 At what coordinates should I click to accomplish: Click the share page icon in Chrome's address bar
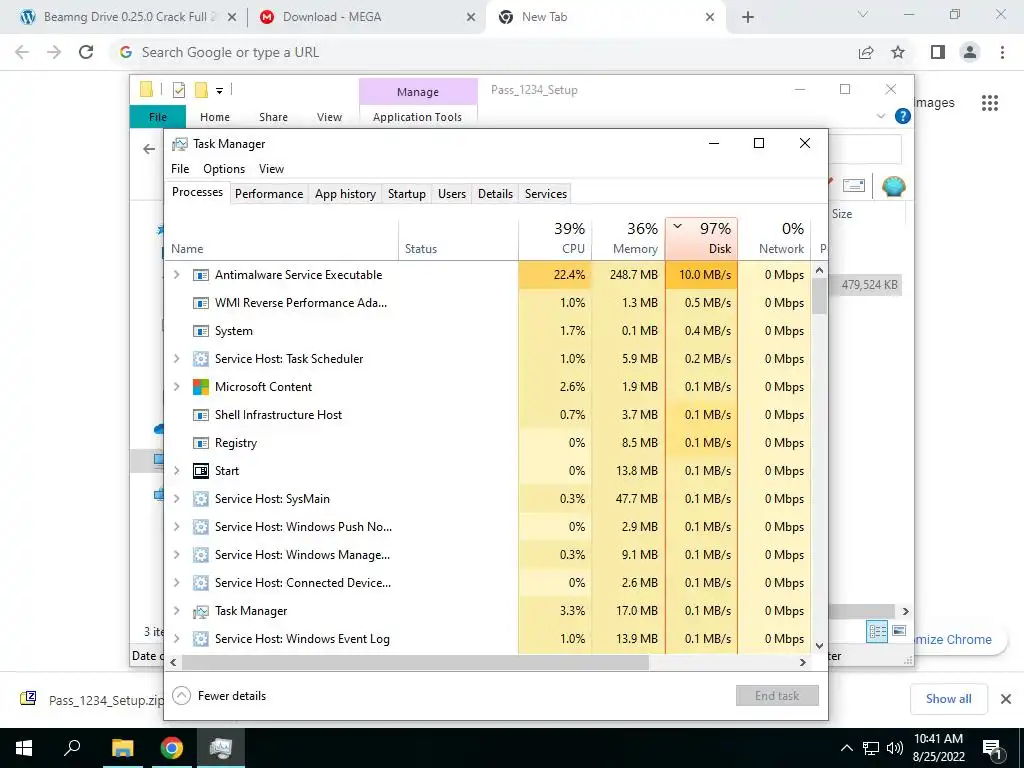point(866,52)
